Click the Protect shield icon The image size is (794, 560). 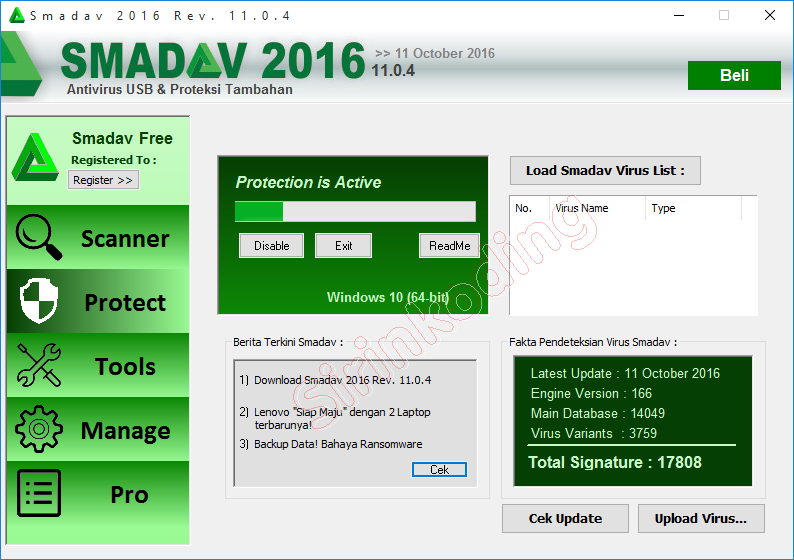[39, 300]
